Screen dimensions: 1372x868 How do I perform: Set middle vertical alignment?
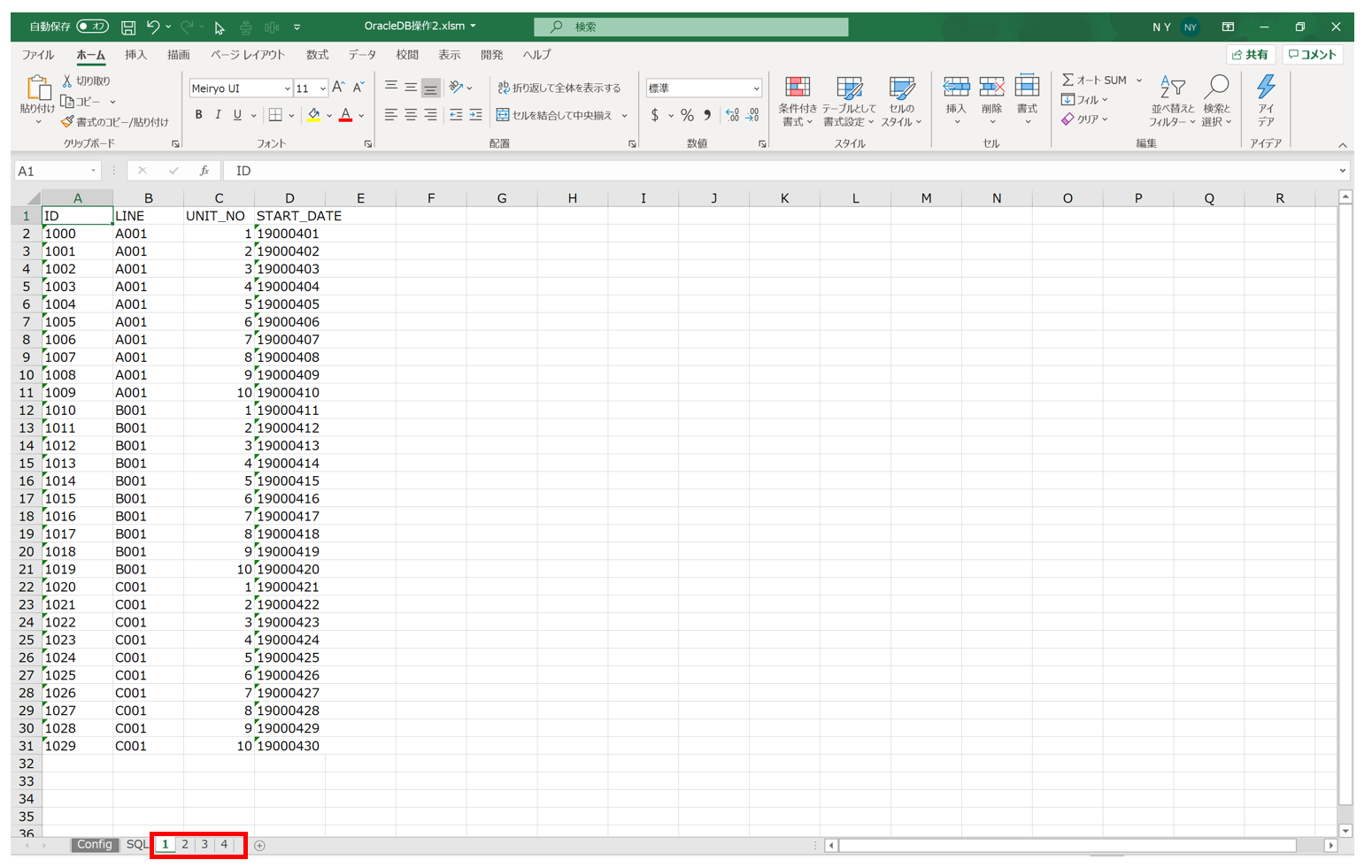click(x=411, y=87)
